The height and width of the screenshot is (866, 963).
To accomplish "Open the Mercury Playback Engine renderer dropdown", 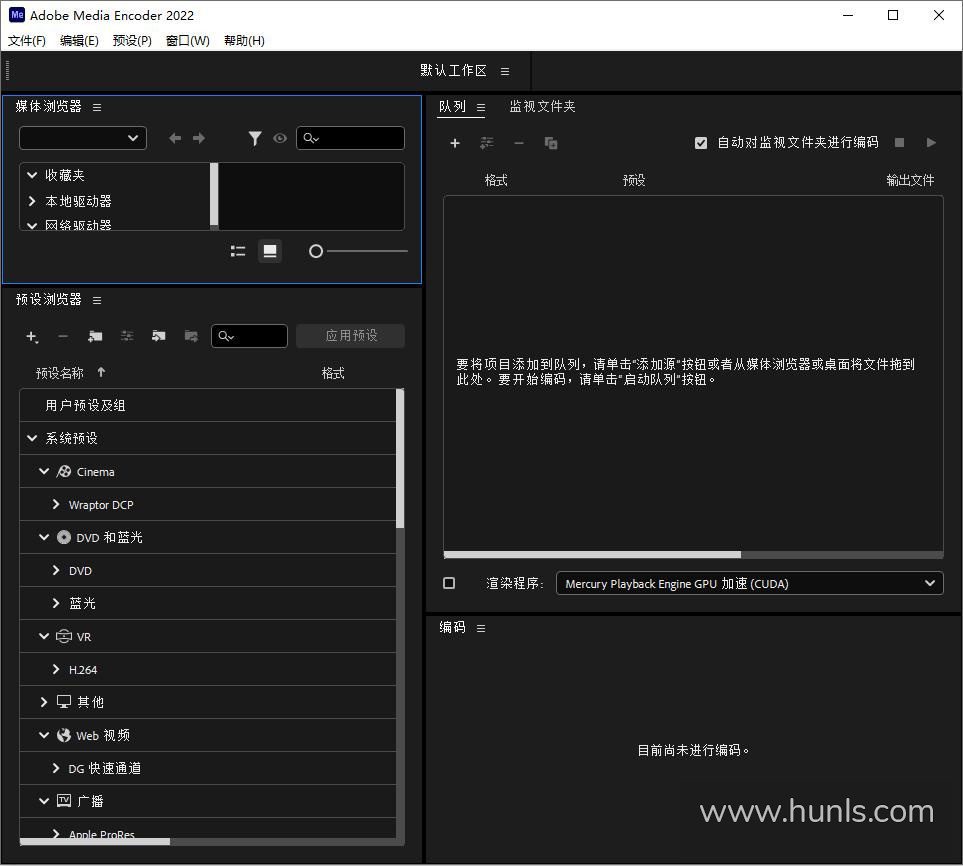I will tap(749, 583).
